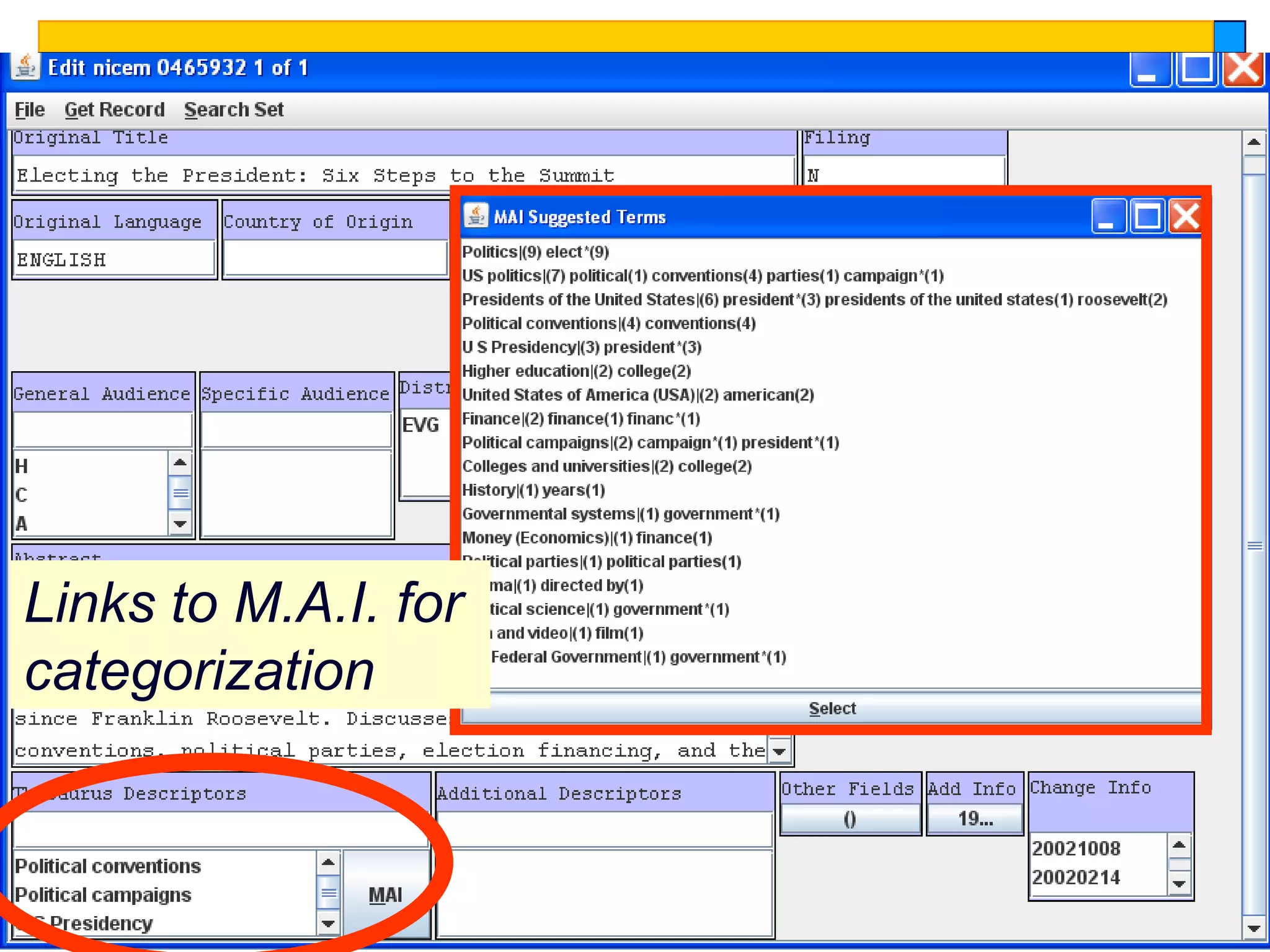The width and height of the screenshot is (1270, 952).
Task: Click the Country of Origin input field
Action: [x=335, y=258]
